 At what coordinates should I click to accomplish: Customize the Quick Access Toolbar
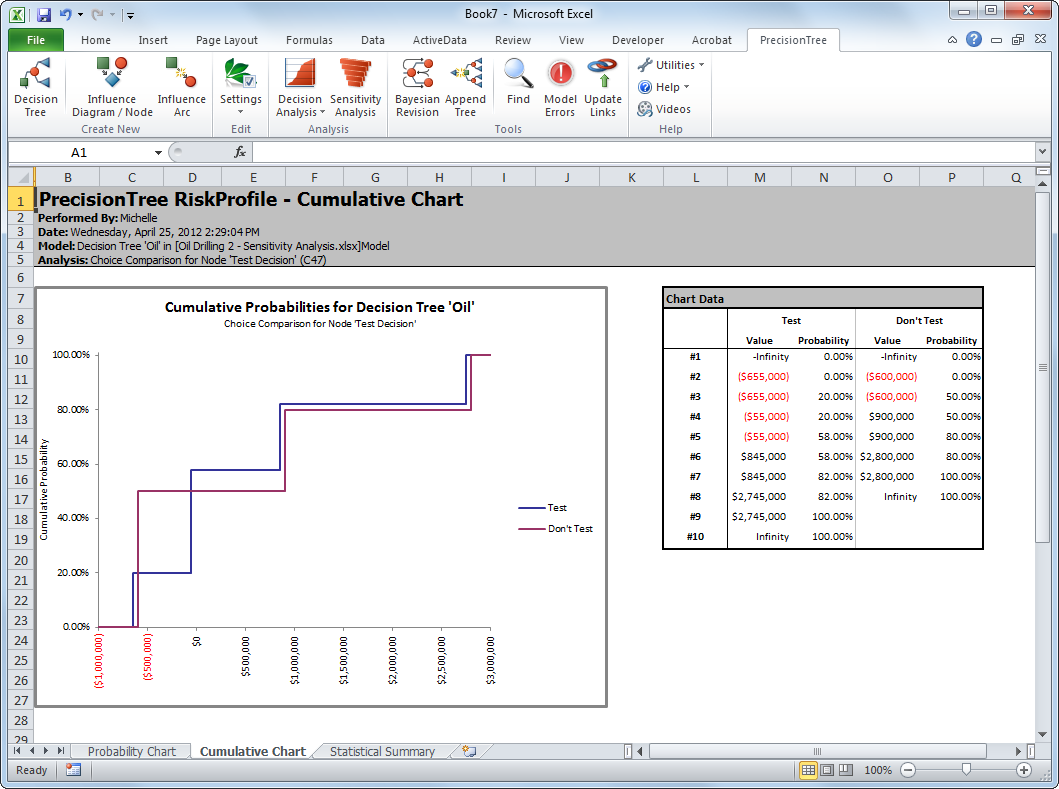click(x=130, y=15)
